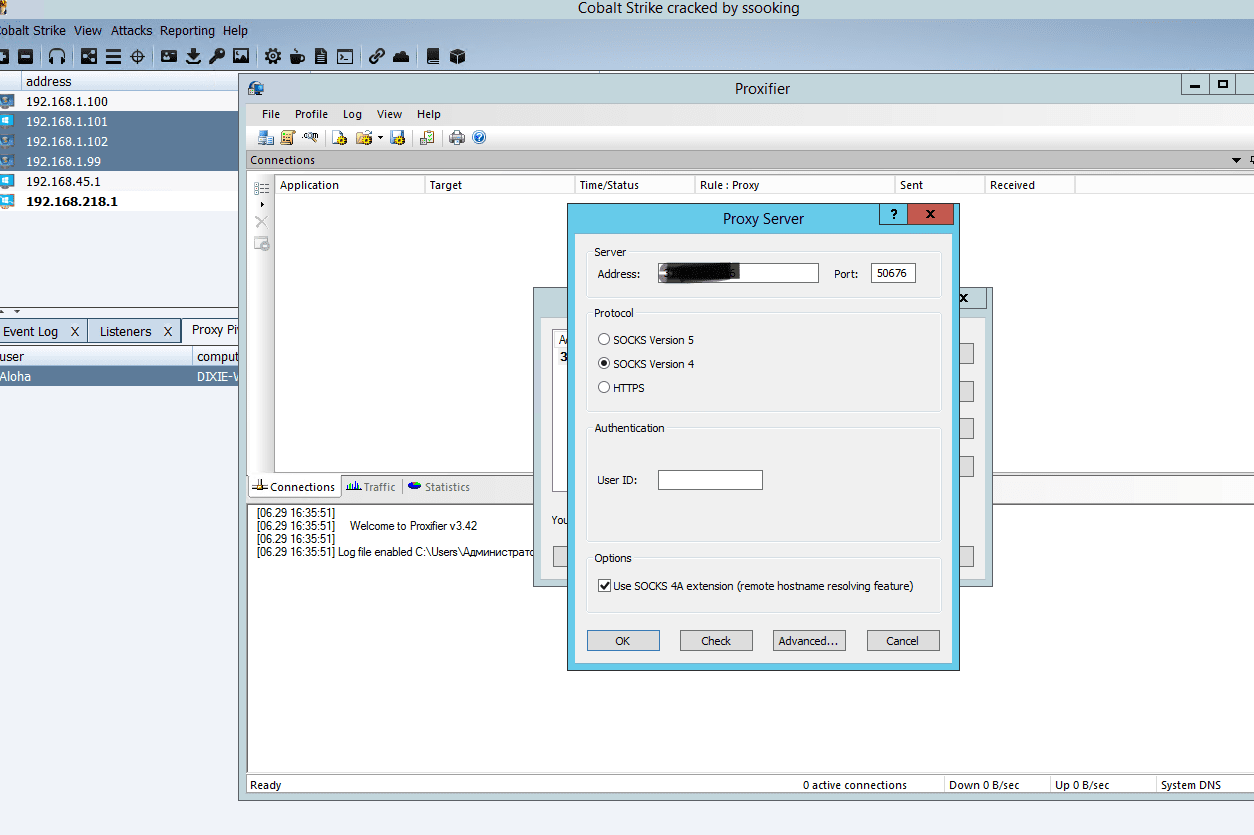The width and height of the screenshot is (1254, 835).
Task: Select the HTTPS protocol option
Action: [x=604, y=388]
